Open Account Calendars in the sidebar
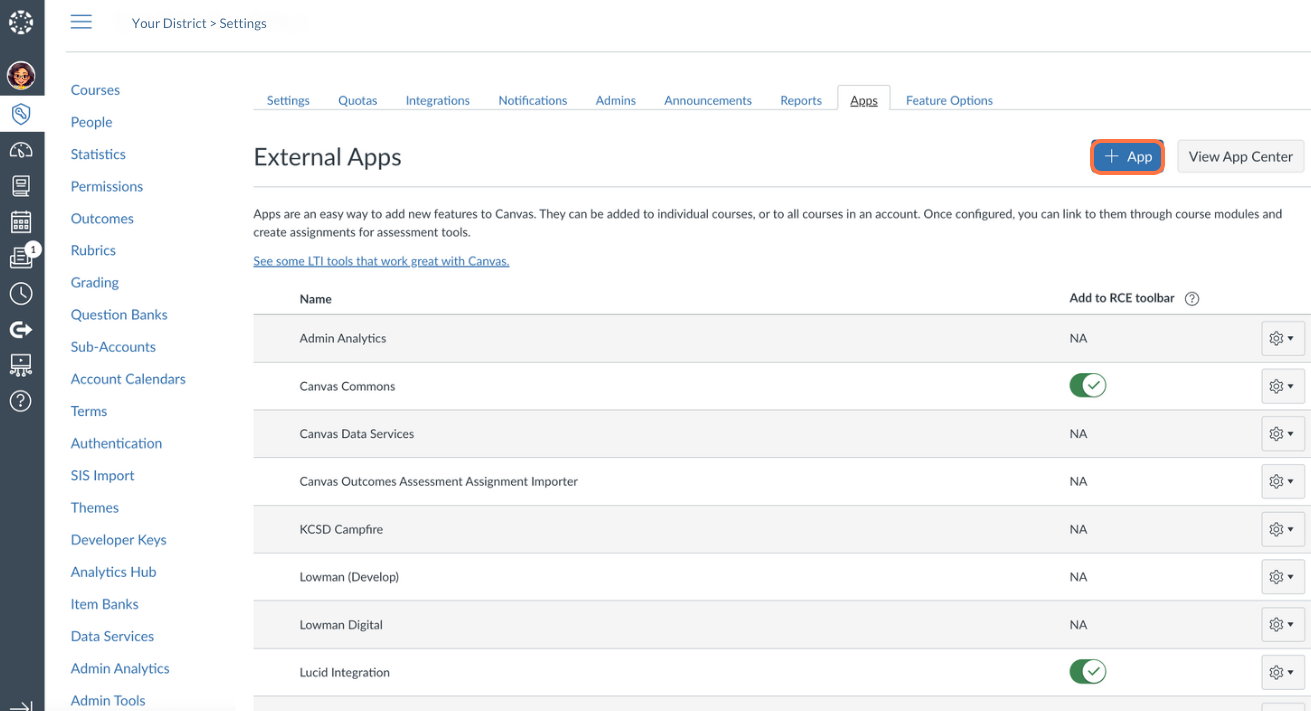This screenshot has width=1311, height=711. click(128, 379)
